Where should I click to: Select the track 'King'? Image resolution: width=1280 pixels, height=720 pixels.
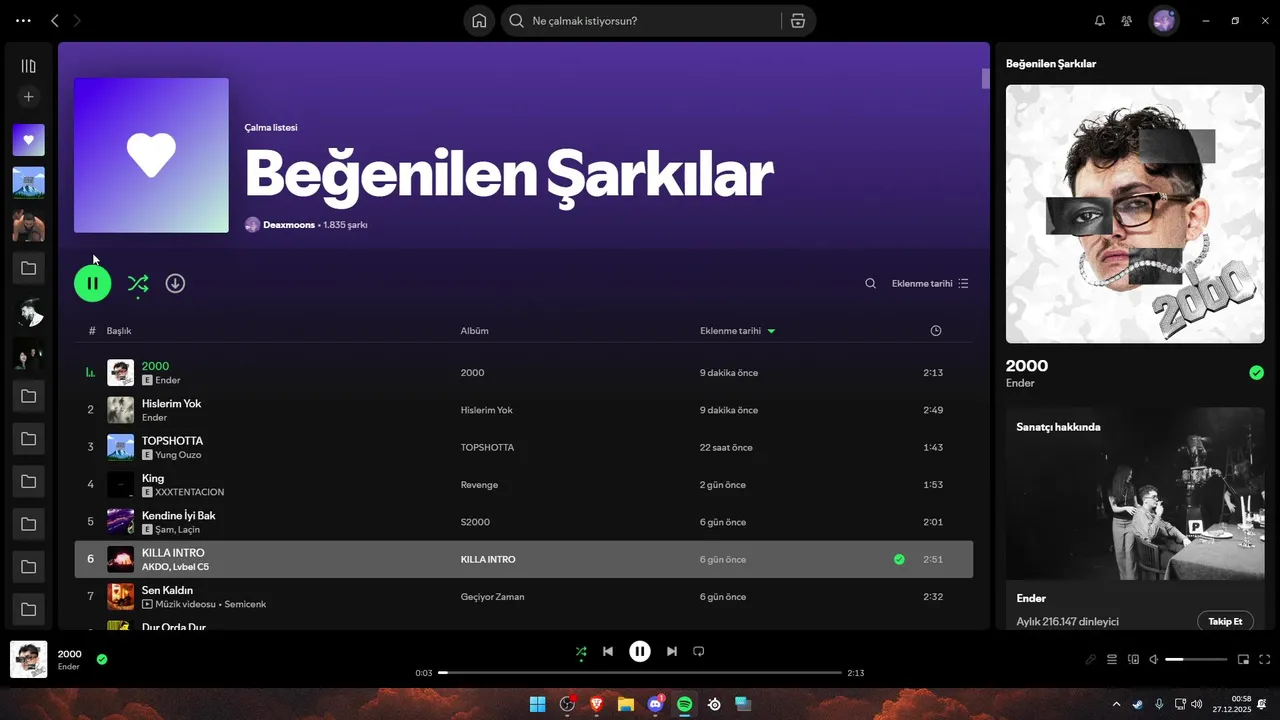(524, 485)
